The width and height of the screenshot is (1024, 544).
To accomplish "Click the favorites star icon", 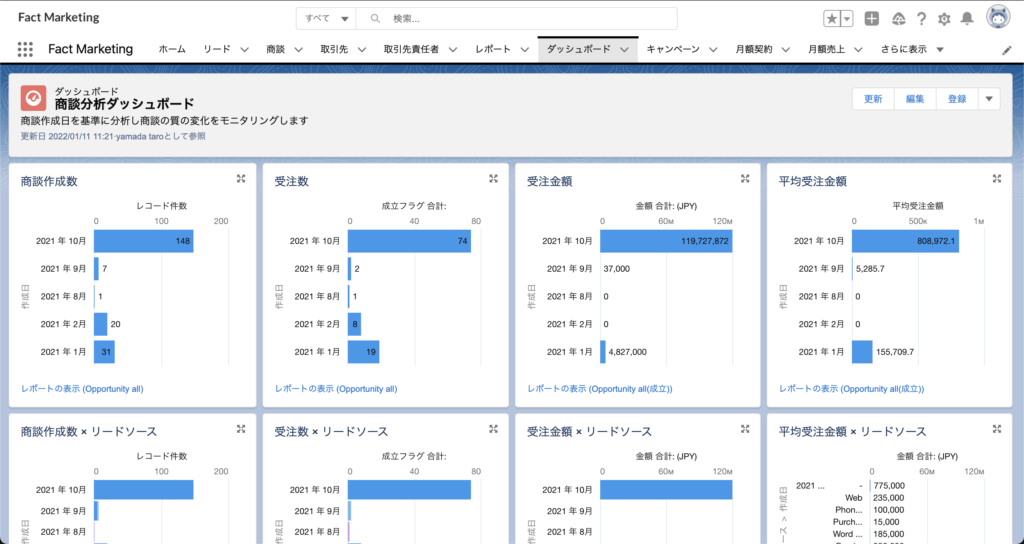I will coord(831,19).
